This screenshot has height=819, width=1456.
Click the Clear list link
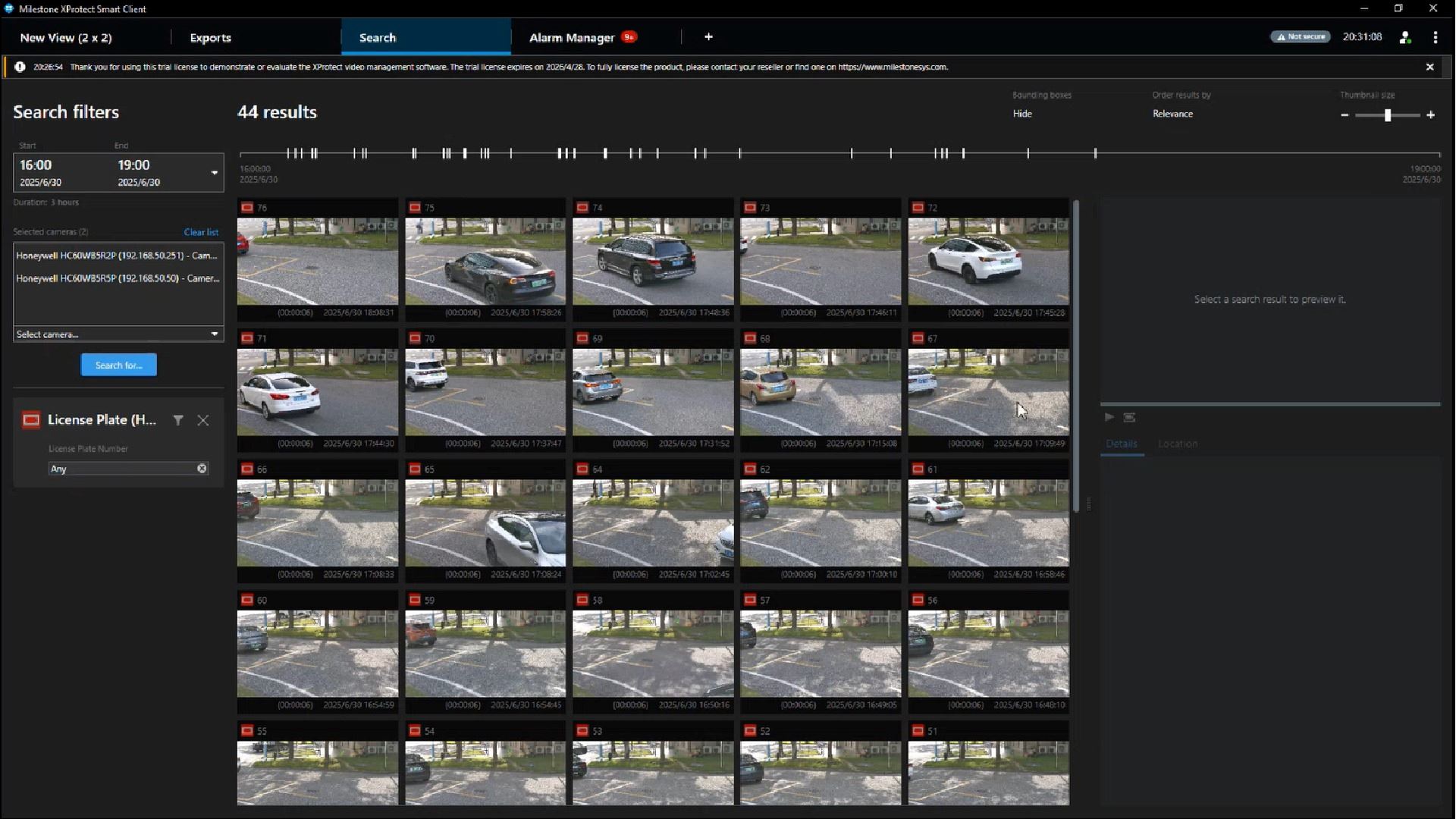click(201, 232)
